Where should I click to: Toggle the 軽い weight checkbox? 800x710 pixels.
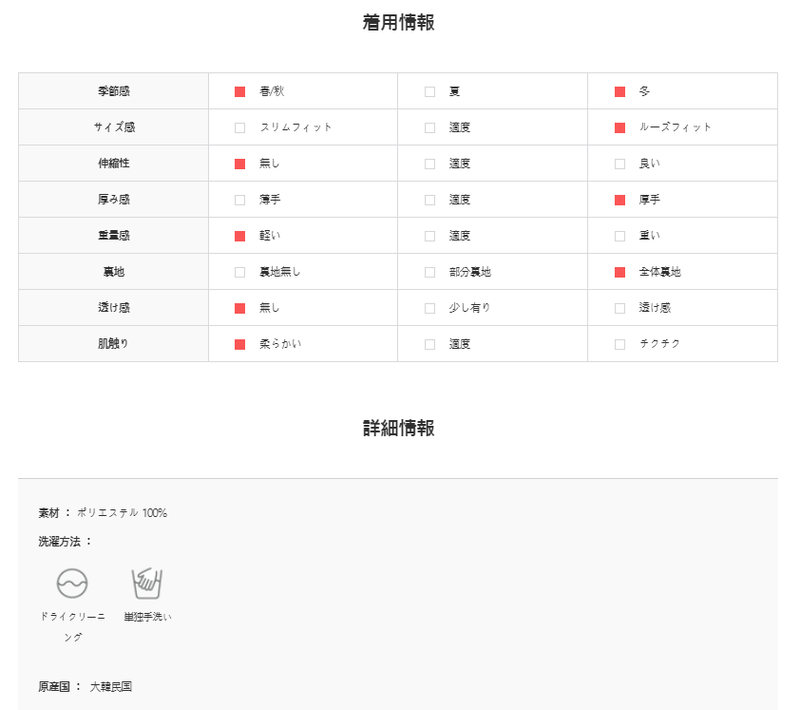[240, 236]
